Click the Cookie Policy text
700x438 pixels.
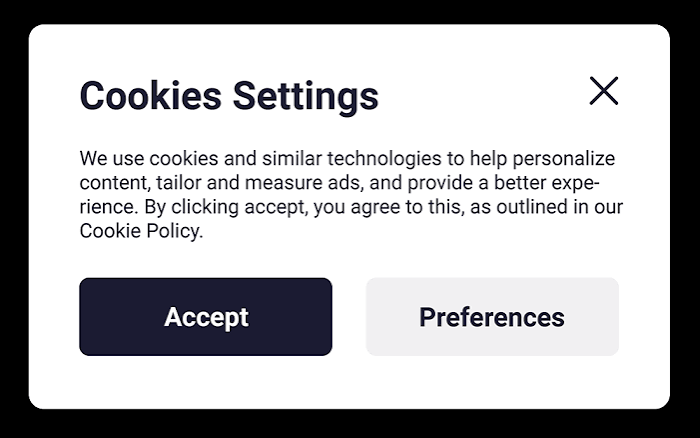click(141, 231)
